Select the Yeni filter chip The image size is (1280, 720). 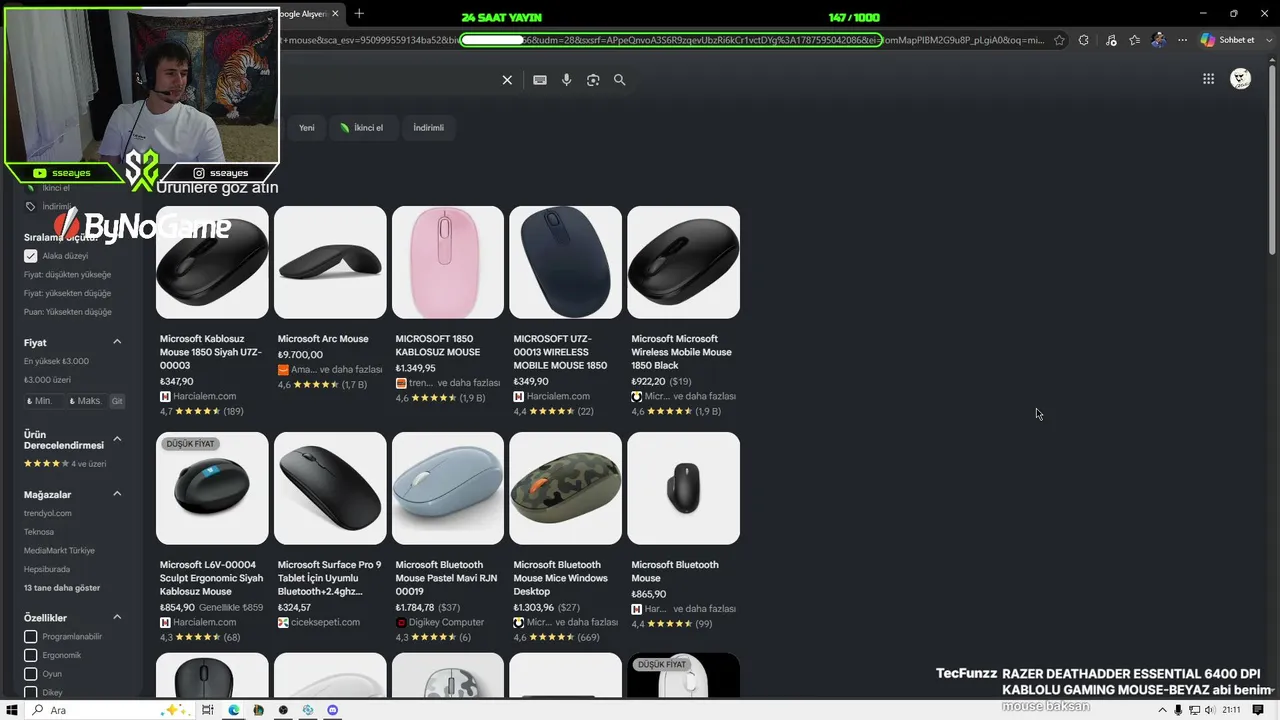click(307, 128)
